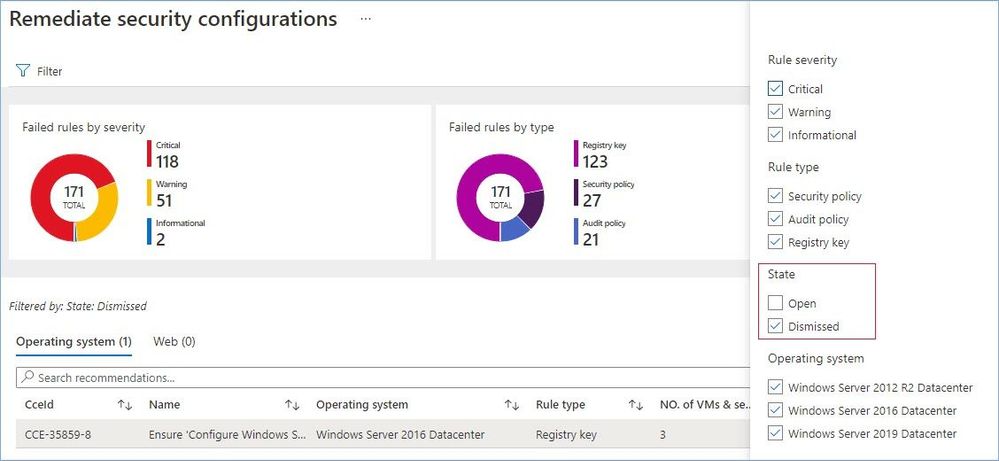Click the search magnifier icon
Screen dimensions: 999x461
click(29, 378)
